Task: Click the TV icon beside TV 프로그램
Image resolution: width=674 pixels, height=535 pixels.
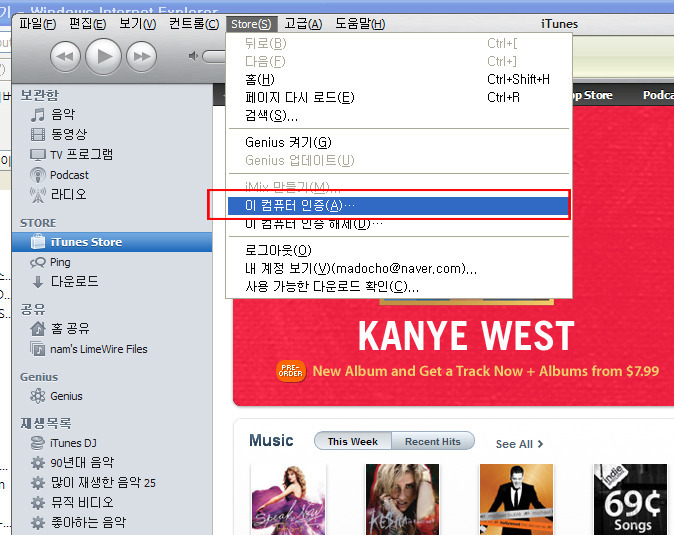Action: coord(38,155)
